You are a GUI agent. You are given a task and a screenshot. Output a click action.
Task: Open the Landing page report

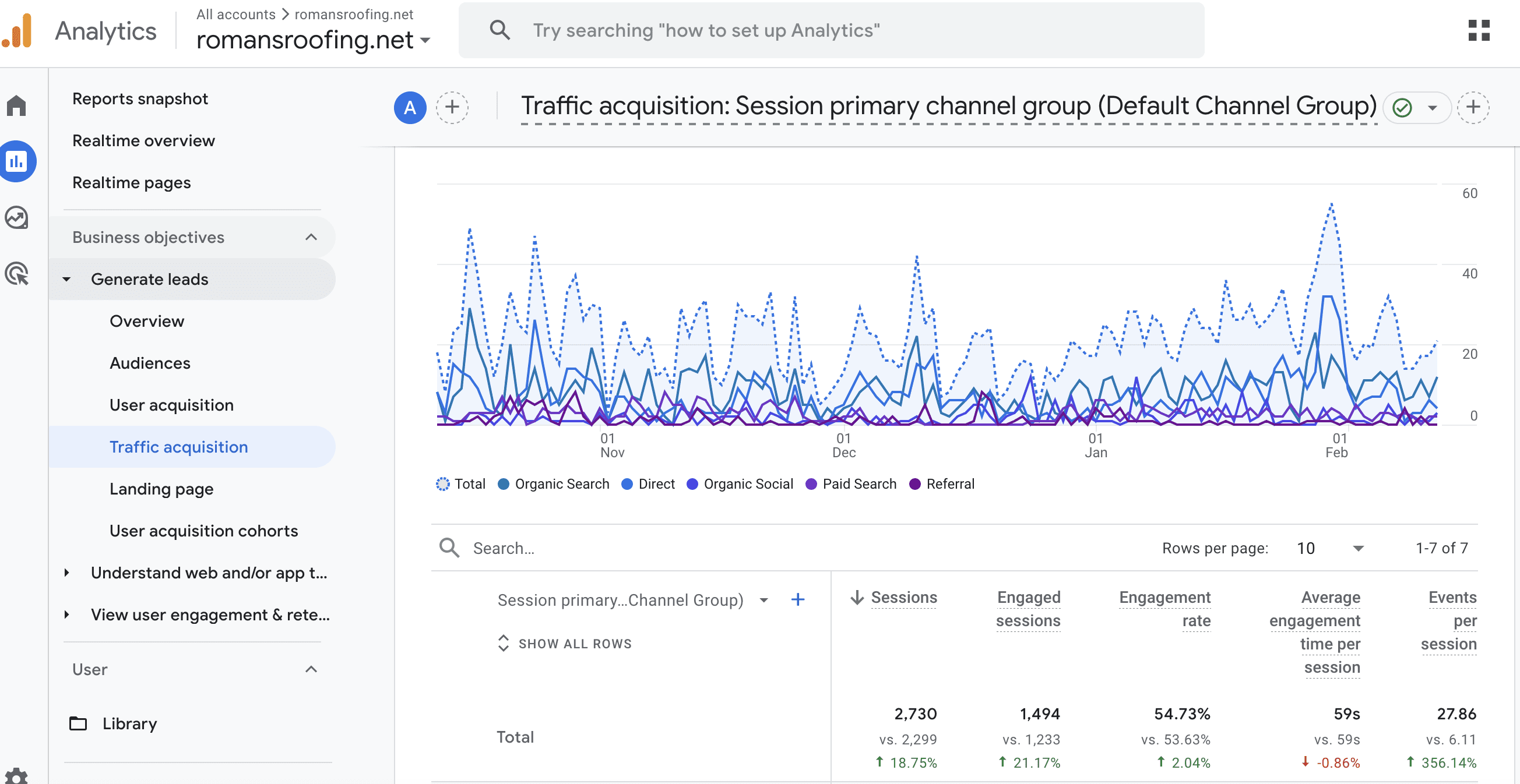pos(161,489)
